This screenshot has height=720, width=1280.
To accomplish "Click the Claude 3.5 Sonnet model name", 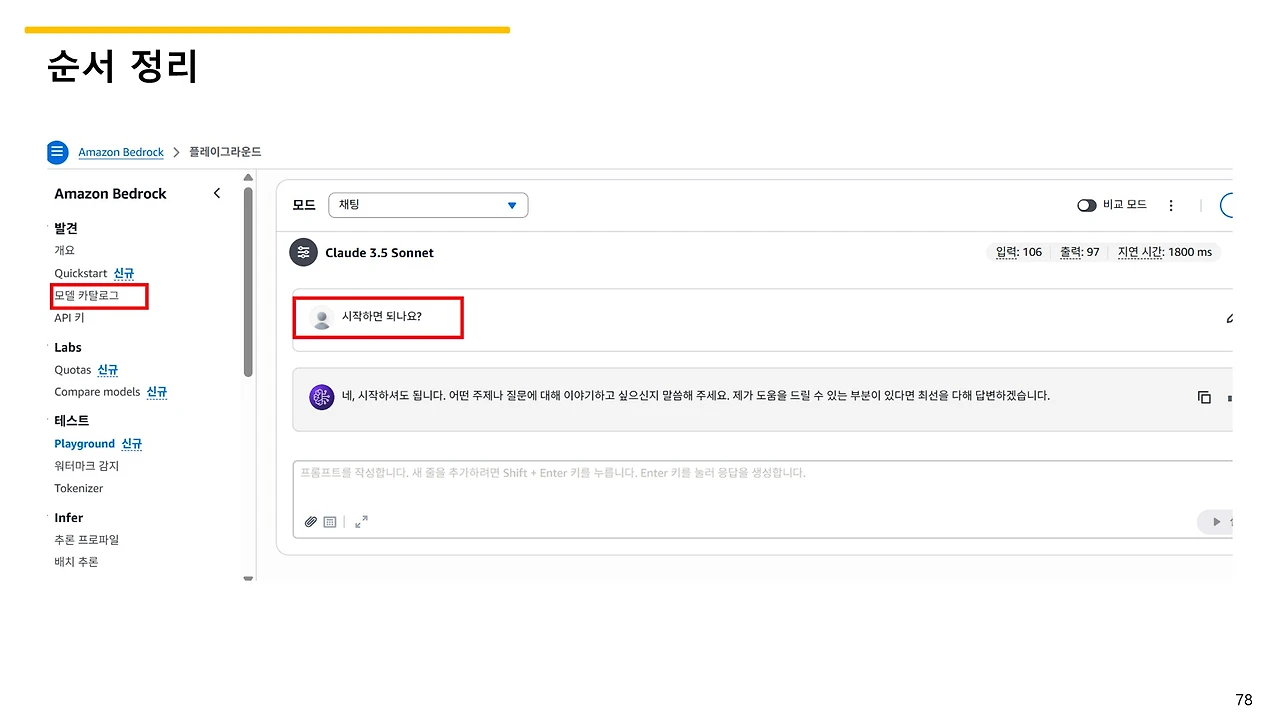I will [379, 253].
